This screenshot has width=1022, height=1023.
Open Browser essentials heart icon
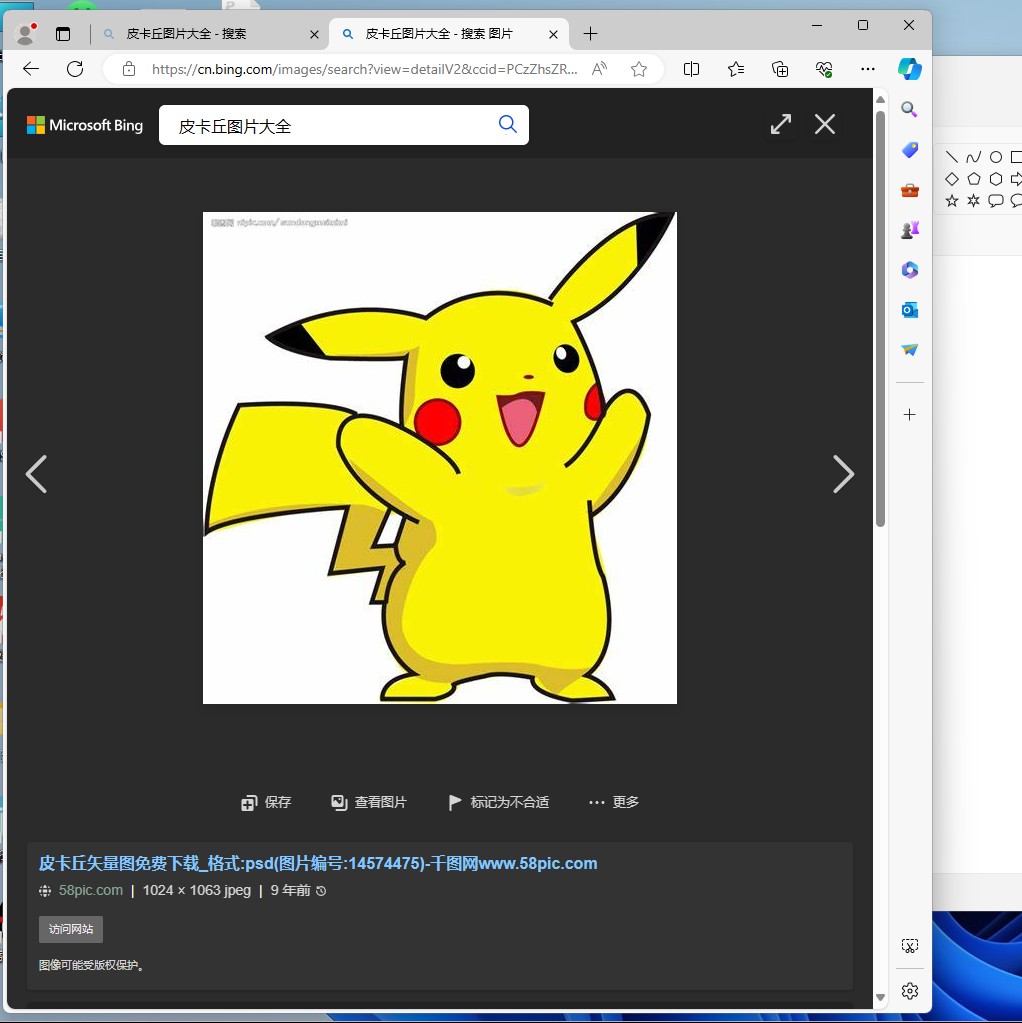point(824,69)
